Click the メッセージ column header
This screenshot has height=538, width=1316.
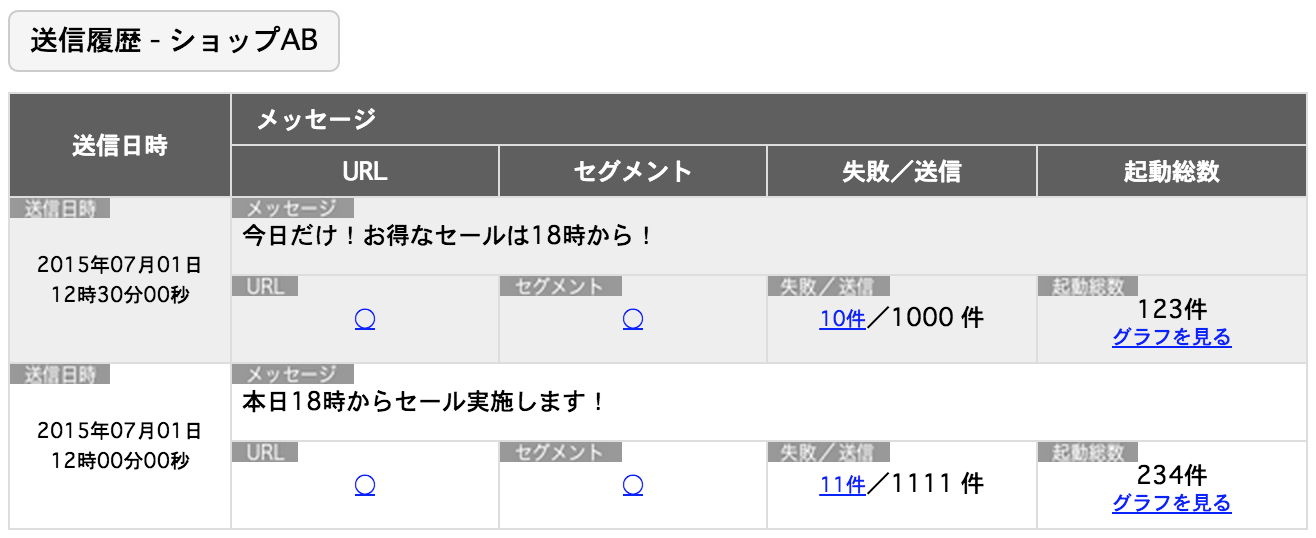click(768, 120)
